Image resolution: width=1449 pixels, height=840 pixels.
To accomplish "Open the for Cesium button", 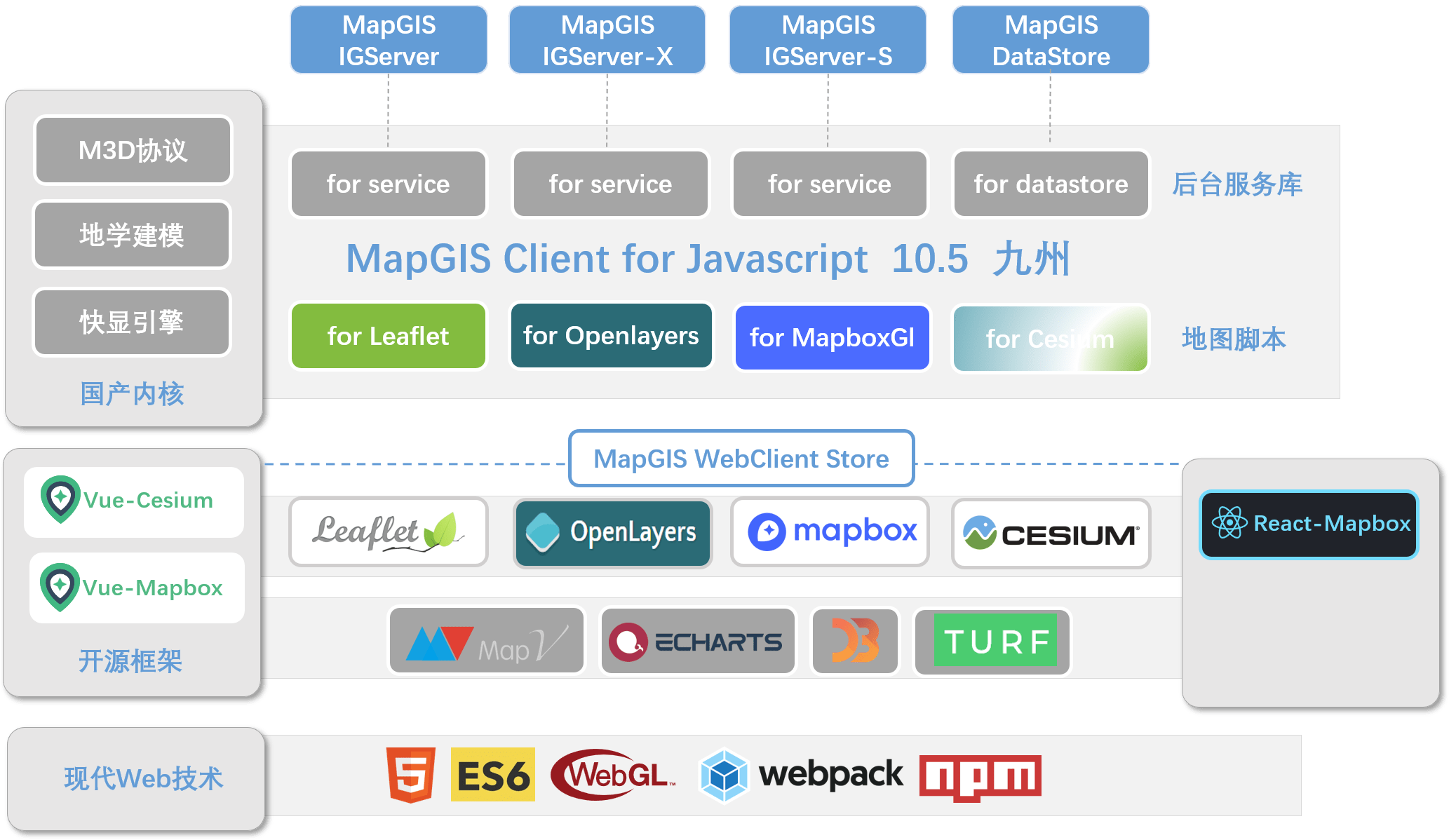I will pos(1050,339).
